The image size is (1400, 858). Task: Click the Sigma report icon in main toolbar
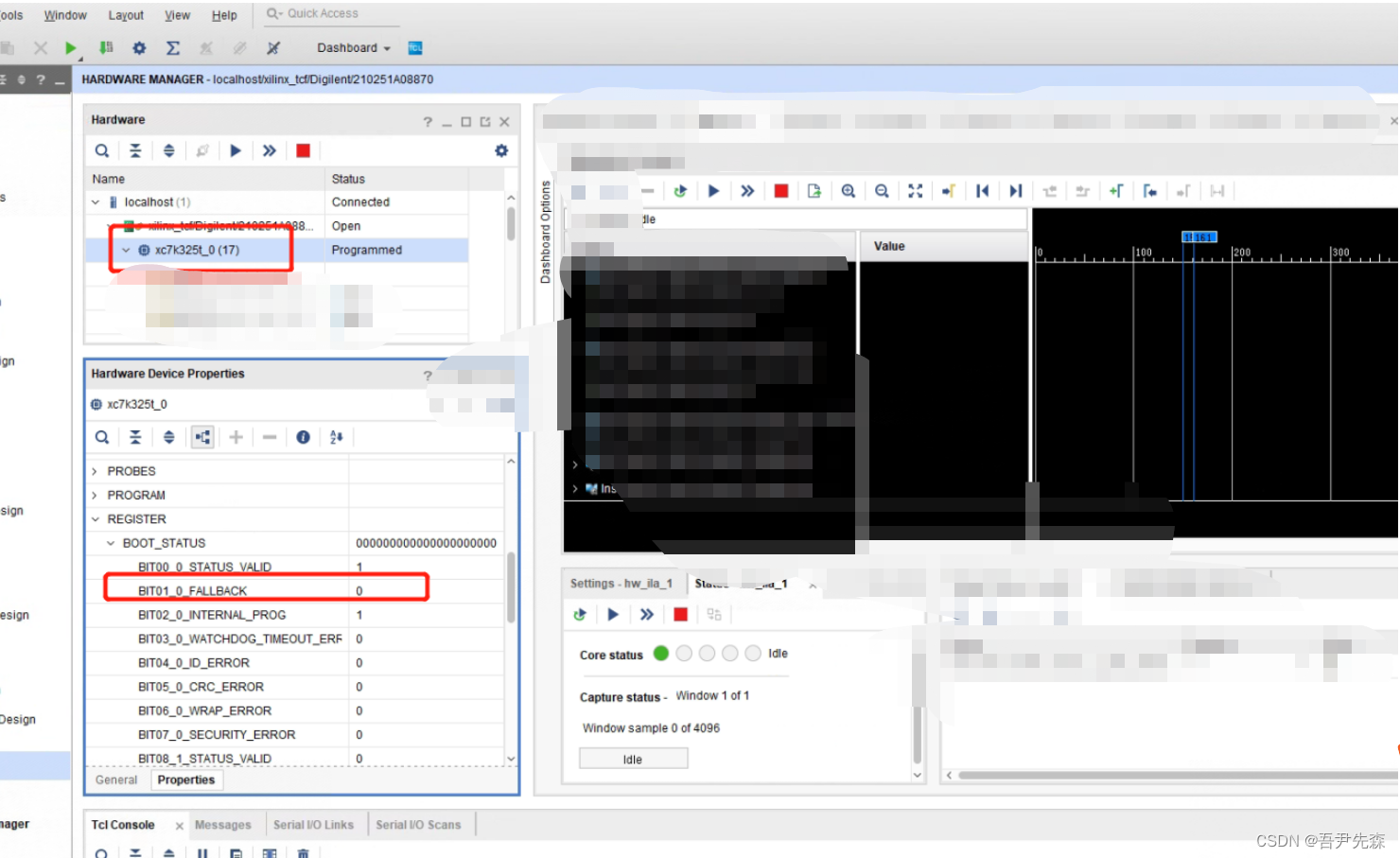coord(173,47)
